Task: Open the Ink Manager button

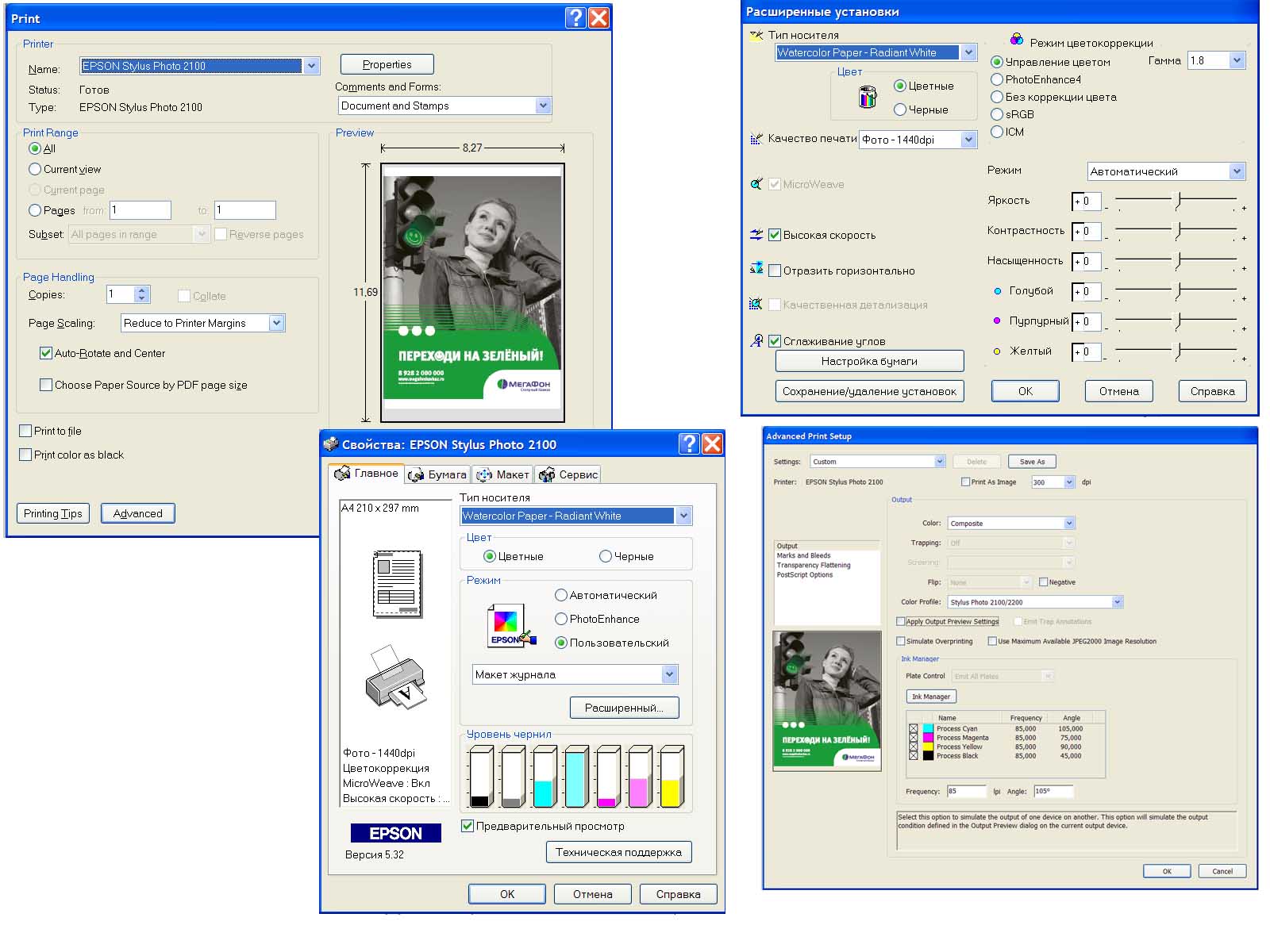Action: coord(931,697)
